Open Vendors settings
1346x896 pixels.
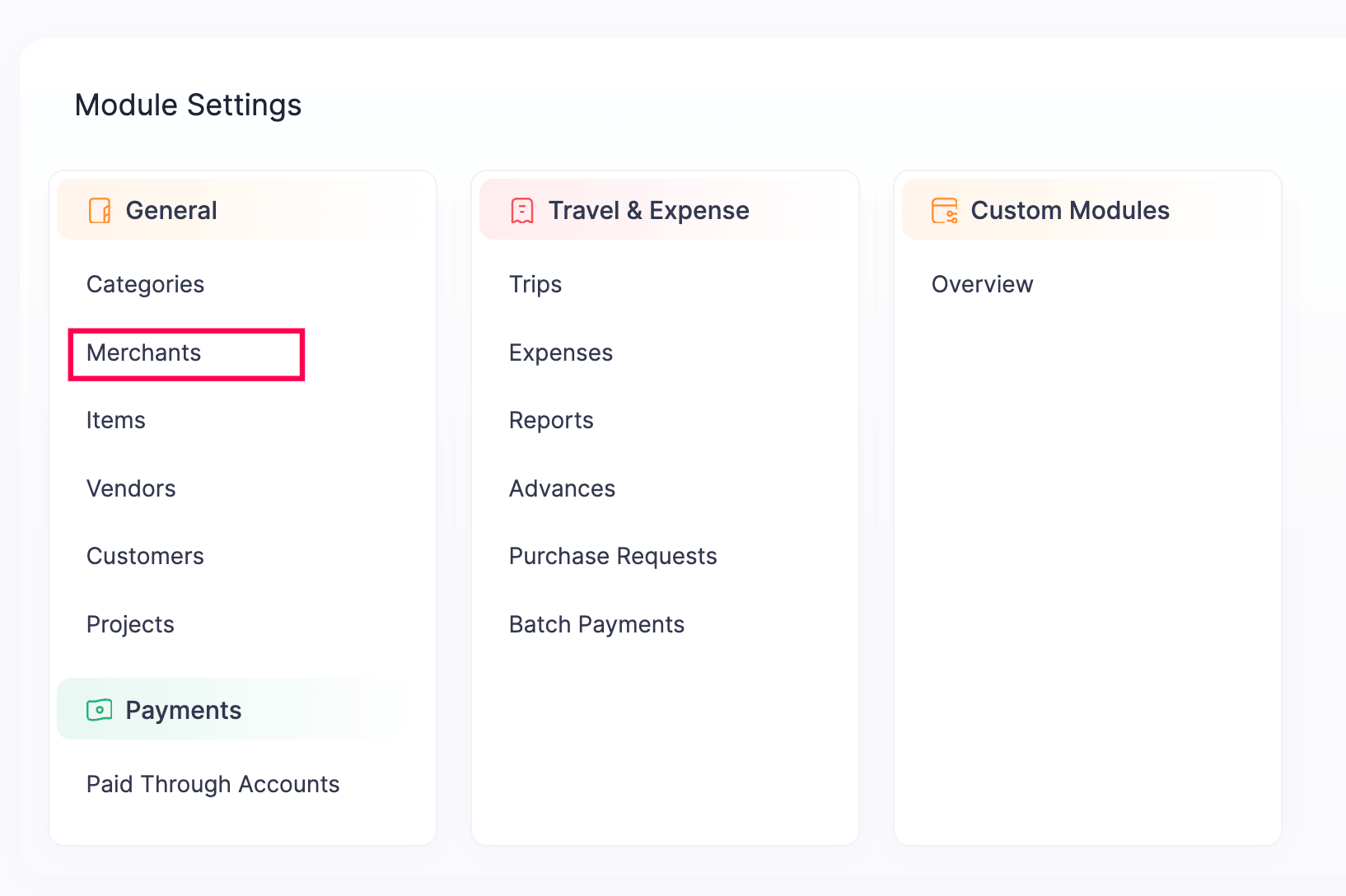(131, 489)
